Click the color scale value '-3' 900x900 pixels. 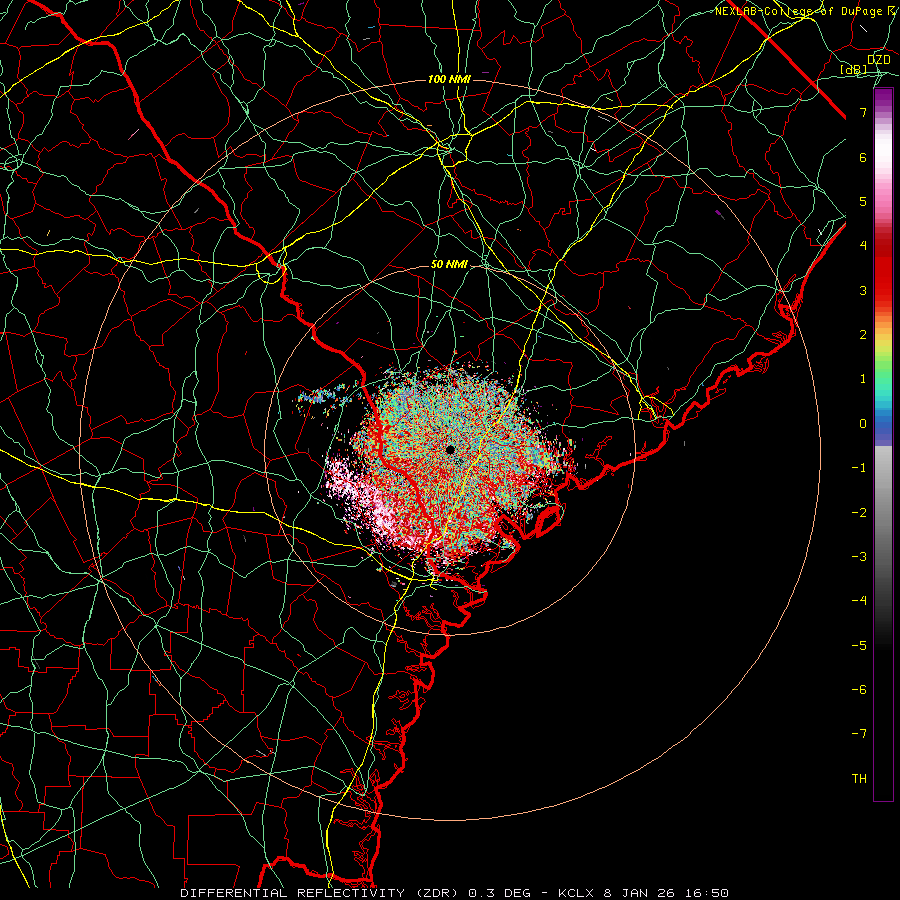pyautogui.click(x=859, y=557)
